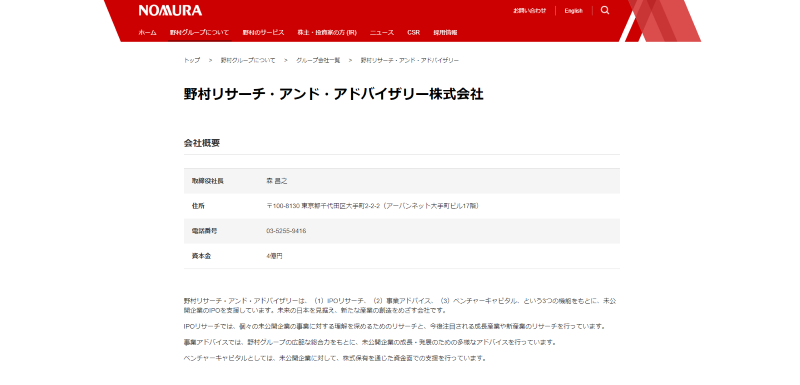Image resolution: width=800 pixels, height=385 pixels.
Task: Open 野村グループについて menu item
Action: [x=199, y=32]
